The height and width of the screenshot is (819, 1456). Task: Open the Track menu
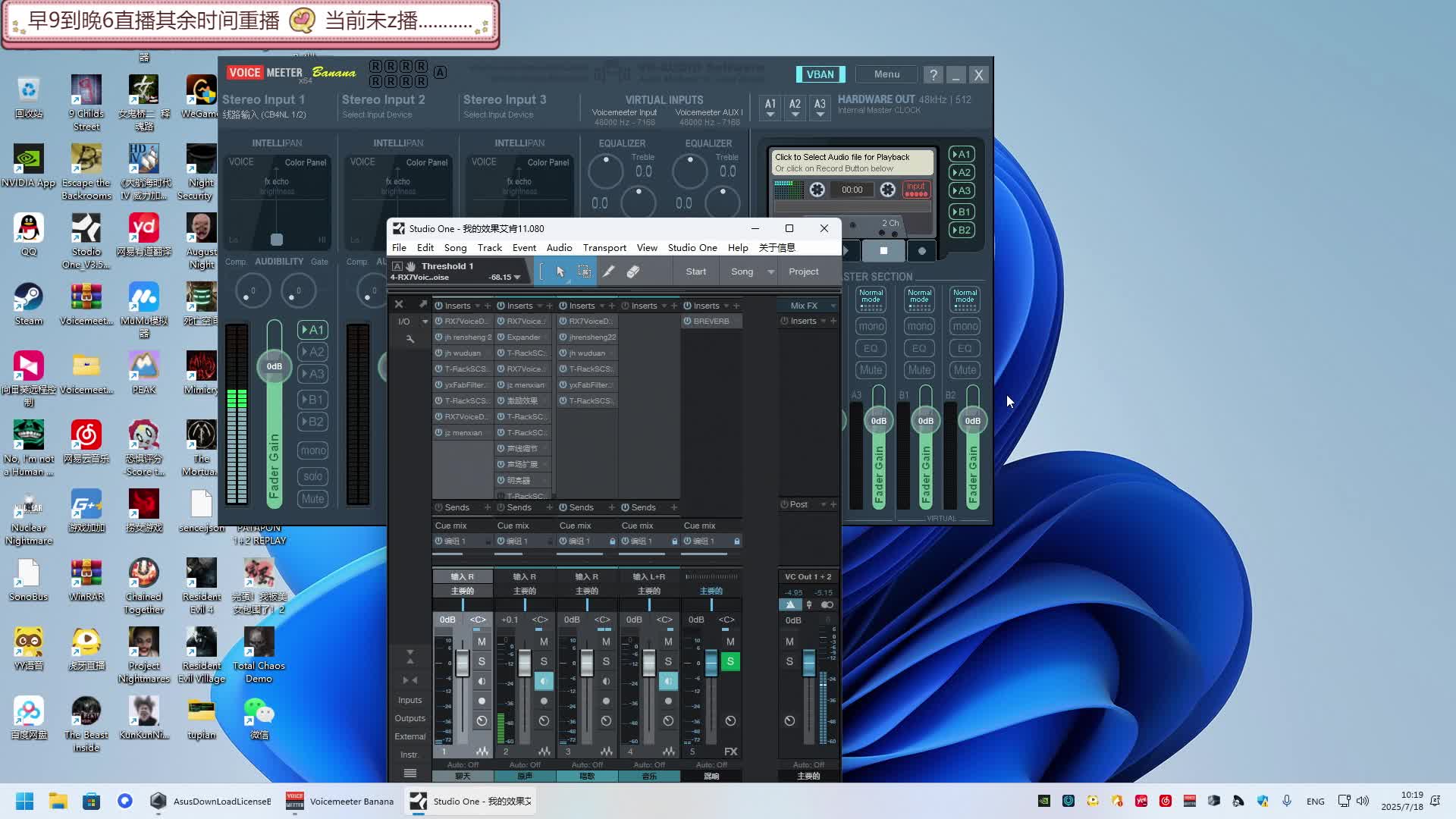490,248
